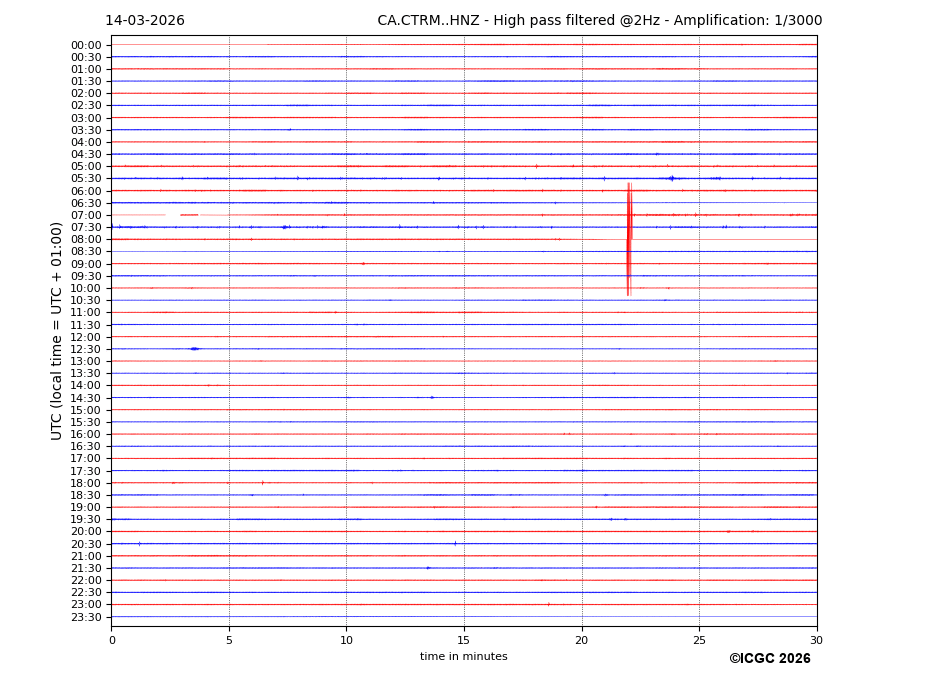Pick the 18:00 trace row label
The height and width of the screenshot is (696, 927).
[x=86, y=483]
